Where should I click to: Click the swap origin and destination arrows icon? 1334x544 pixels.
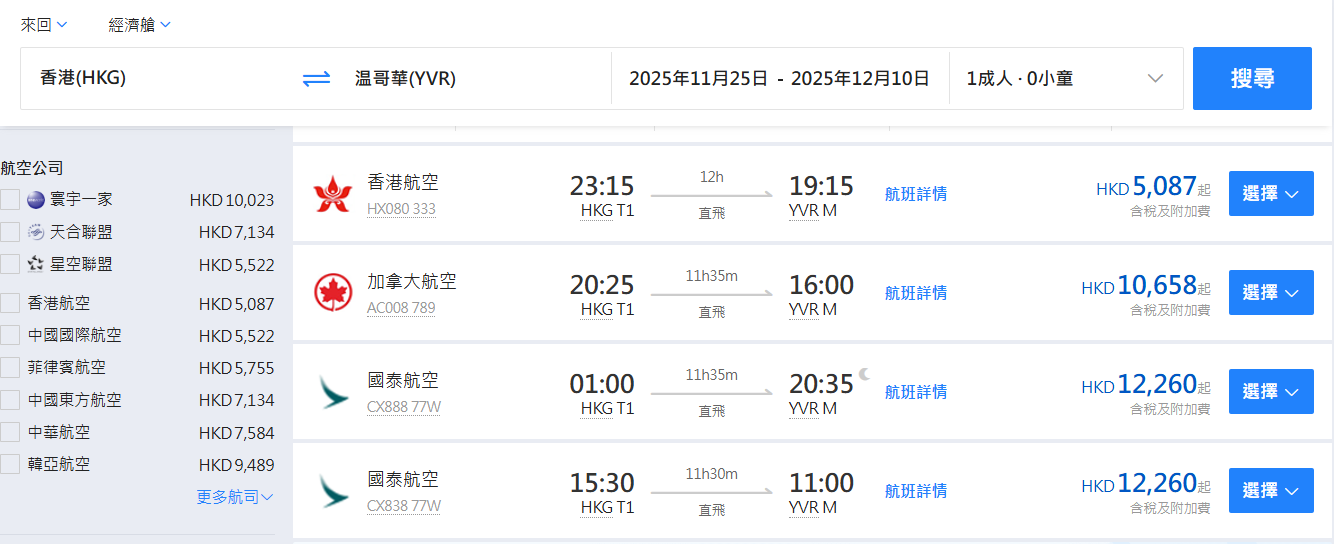pos(316,78)
